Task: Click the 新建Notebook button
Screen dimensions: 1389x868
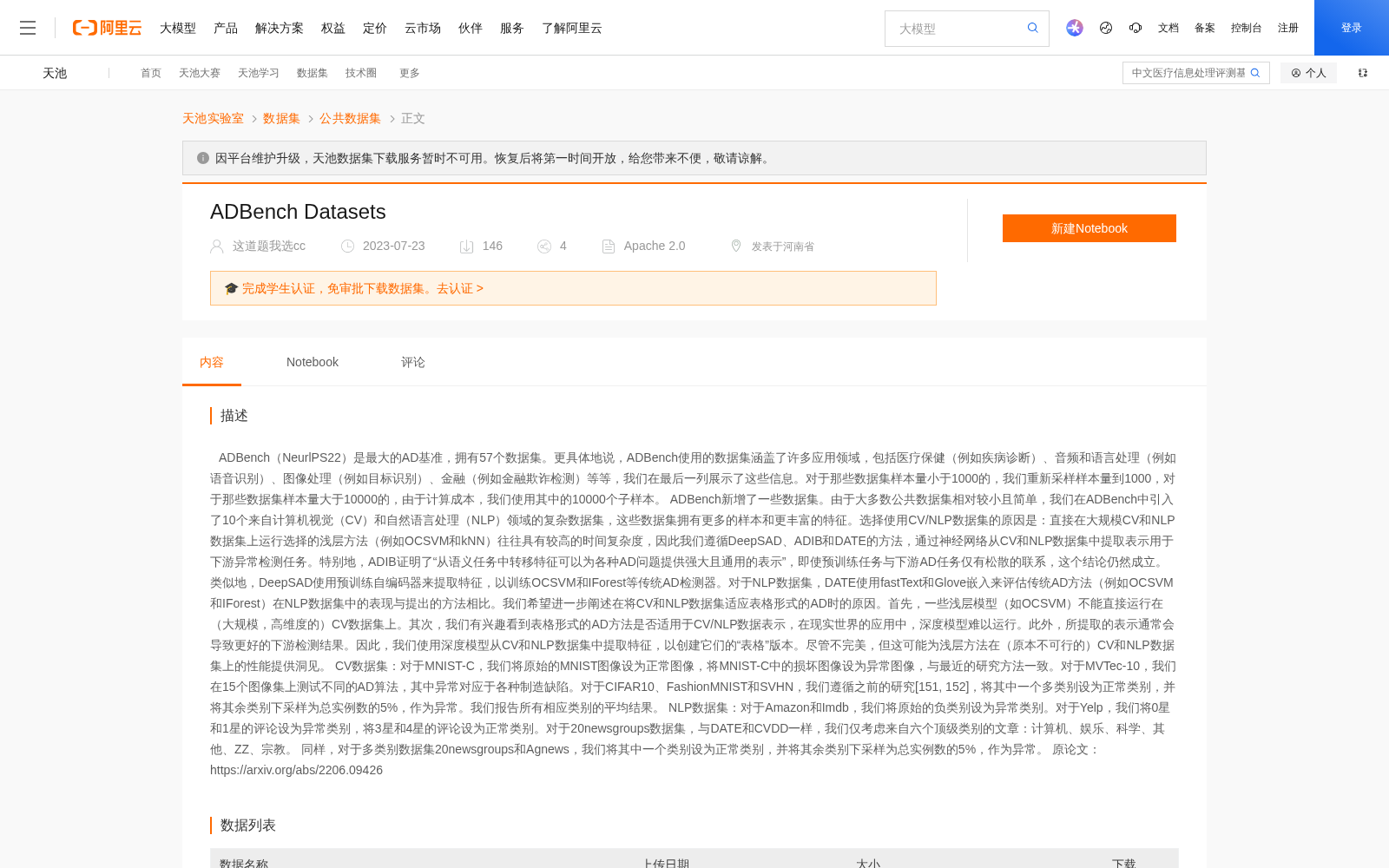Action: (x=1089, y=228)
